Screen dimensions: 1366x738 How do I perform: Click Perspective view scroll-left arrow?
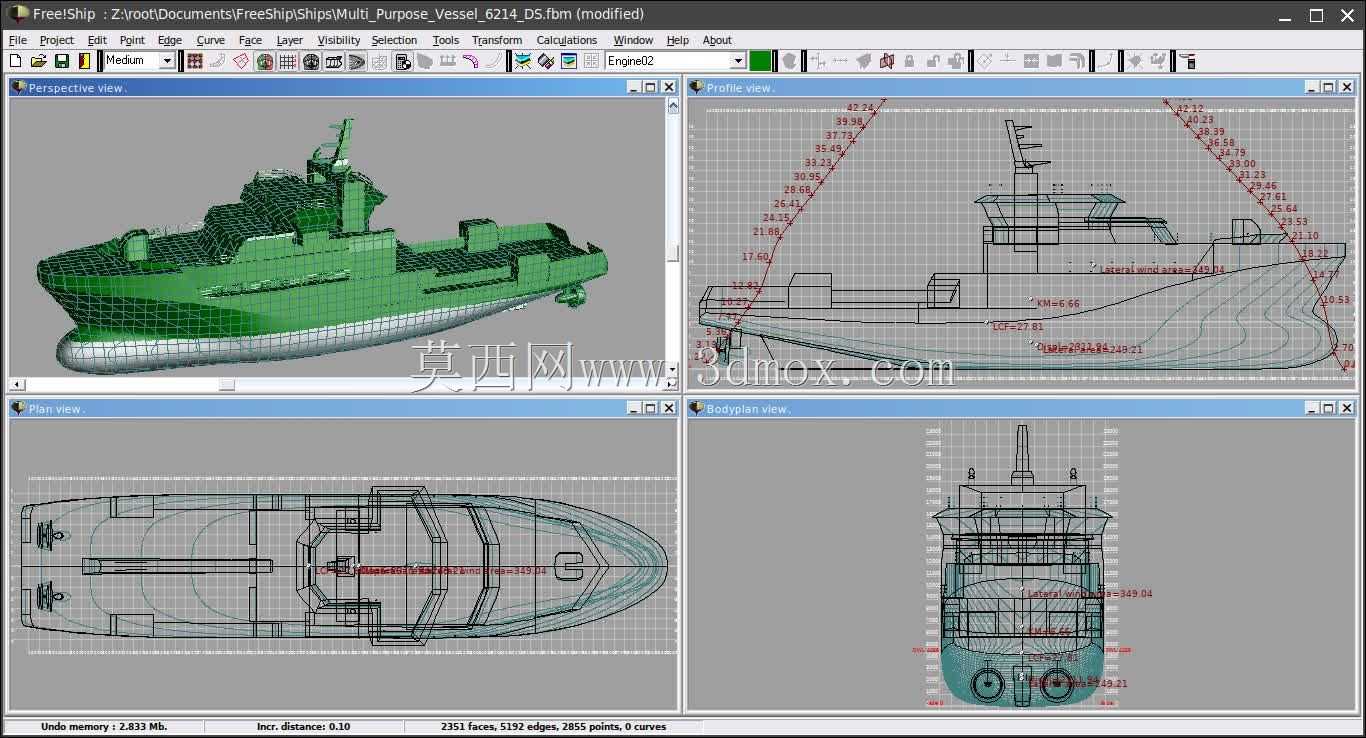[15, 384]
